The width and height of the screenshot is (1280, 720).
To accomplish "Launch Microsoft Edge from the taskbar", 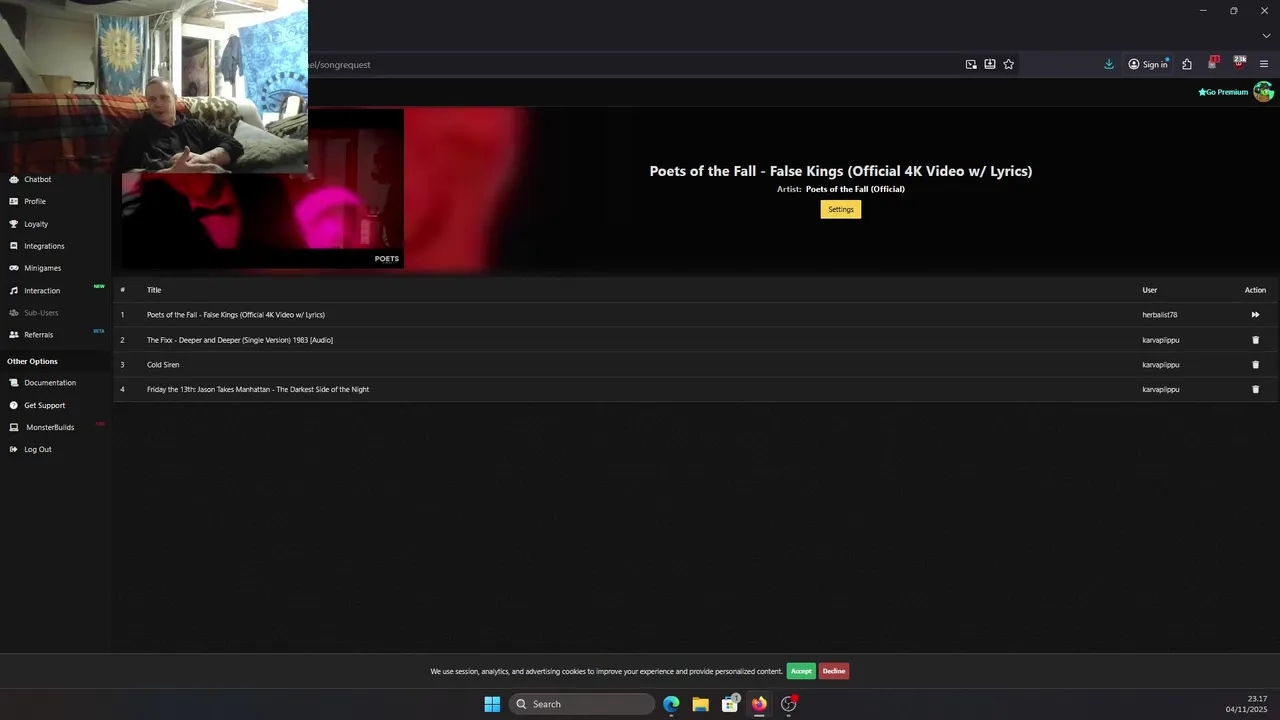I will coord(671,704).
